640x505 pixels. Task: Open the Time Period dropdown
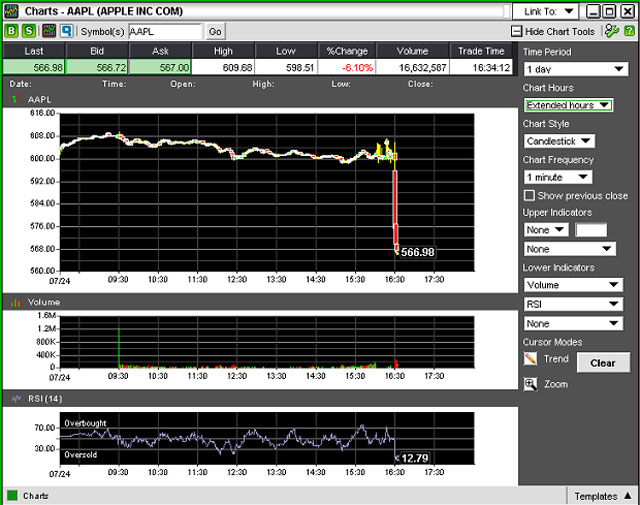click(x=574, y=69)
